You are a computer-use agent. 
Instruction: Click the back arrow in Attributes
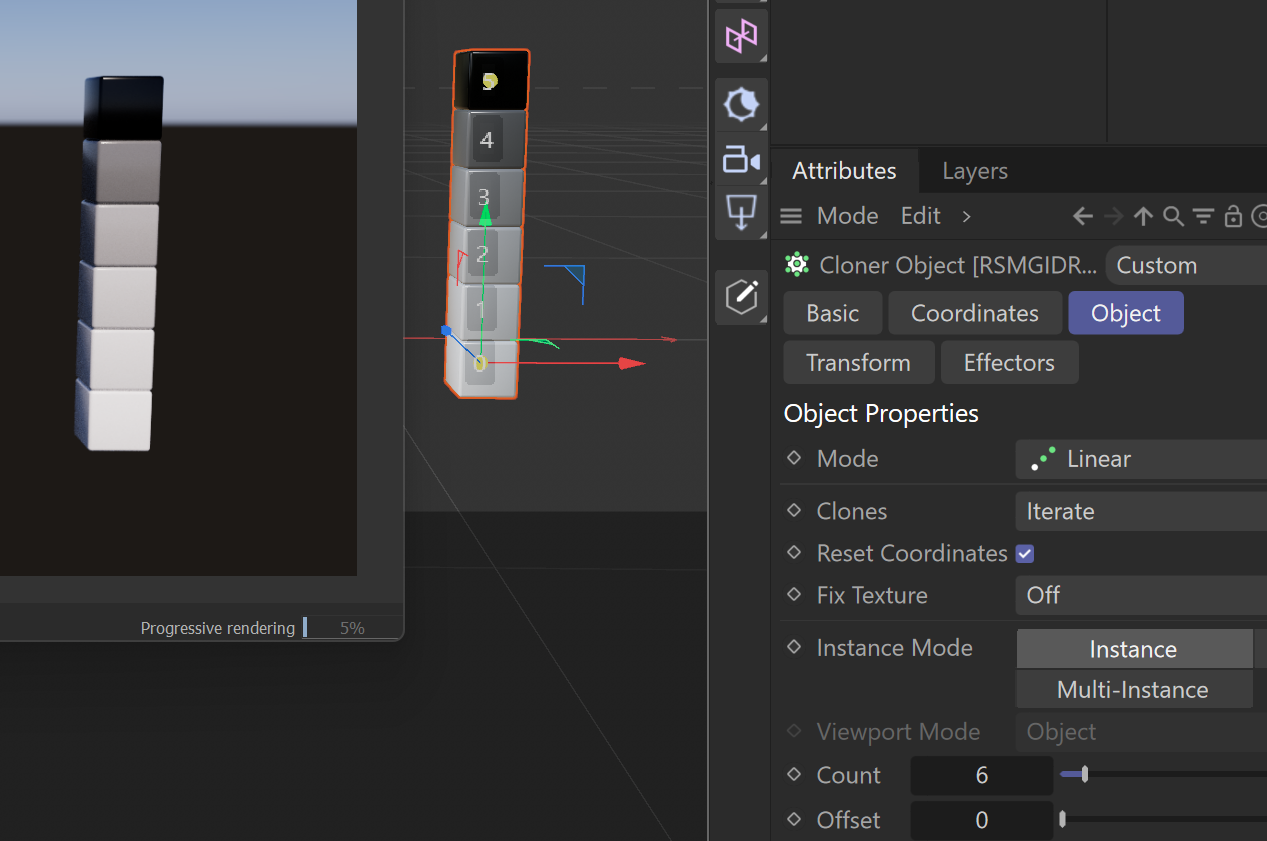click(x=1082, y=216)
